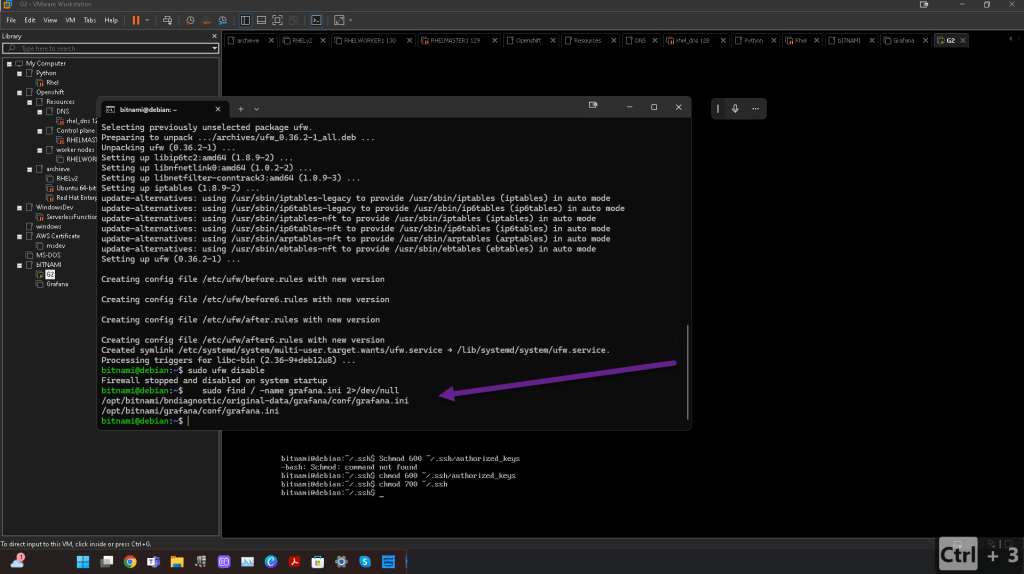Toggle thumbnail bar view icon
1024x574 pixels.
click(x=261, y=20)
